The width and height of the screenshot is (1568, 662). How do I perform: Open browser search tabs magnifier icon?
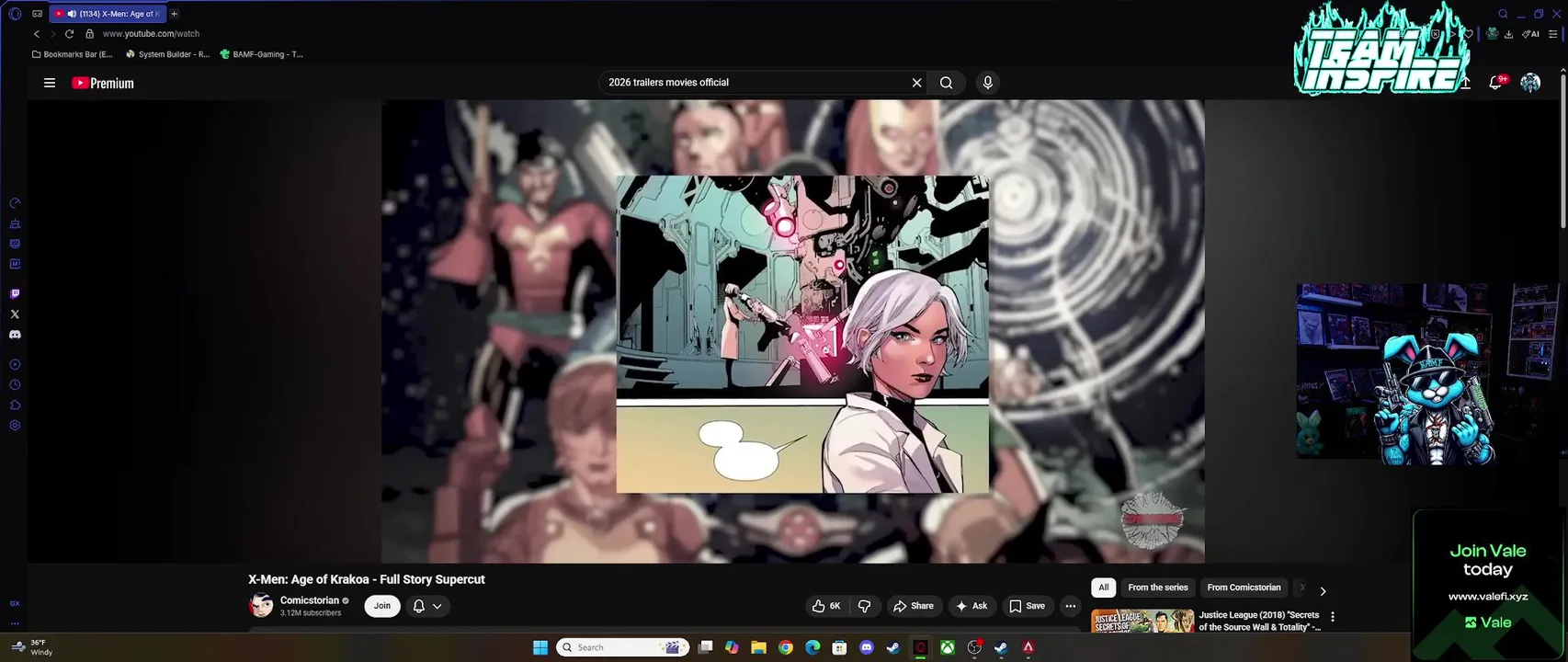tap(1504, 14)
